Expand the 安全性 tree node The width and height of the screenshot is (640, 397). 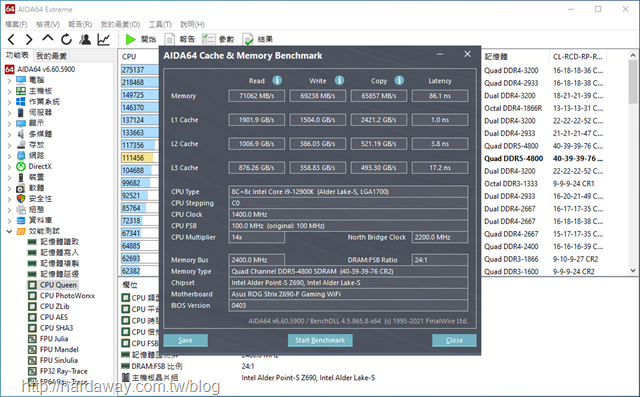(9, 199)
